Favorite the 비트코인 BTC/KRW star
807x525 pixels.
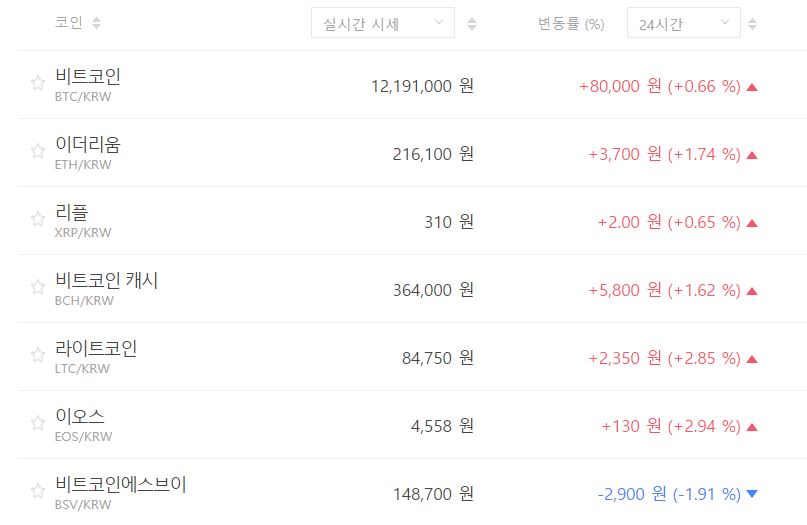point(38,83)
